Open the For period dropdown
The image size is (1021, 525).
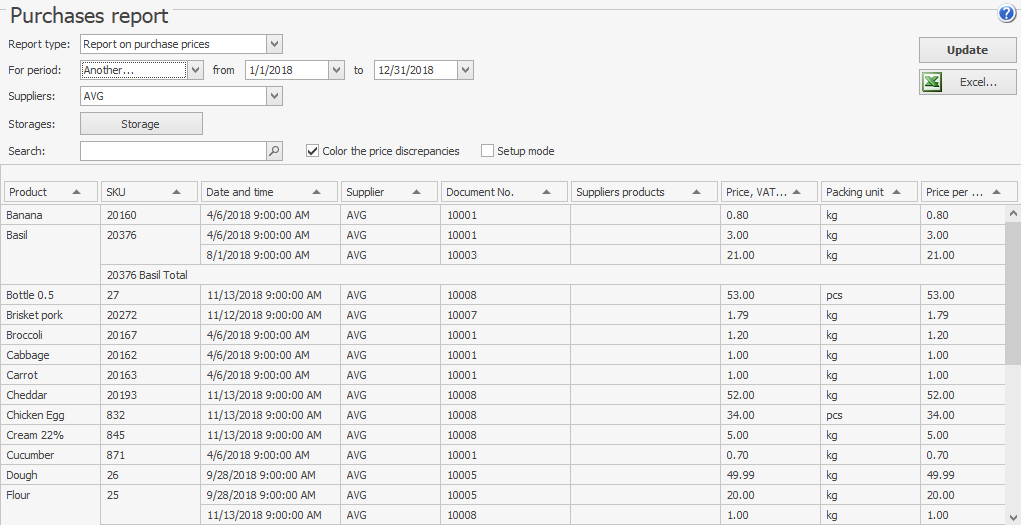pyautogui.click(x=196, y=70)
